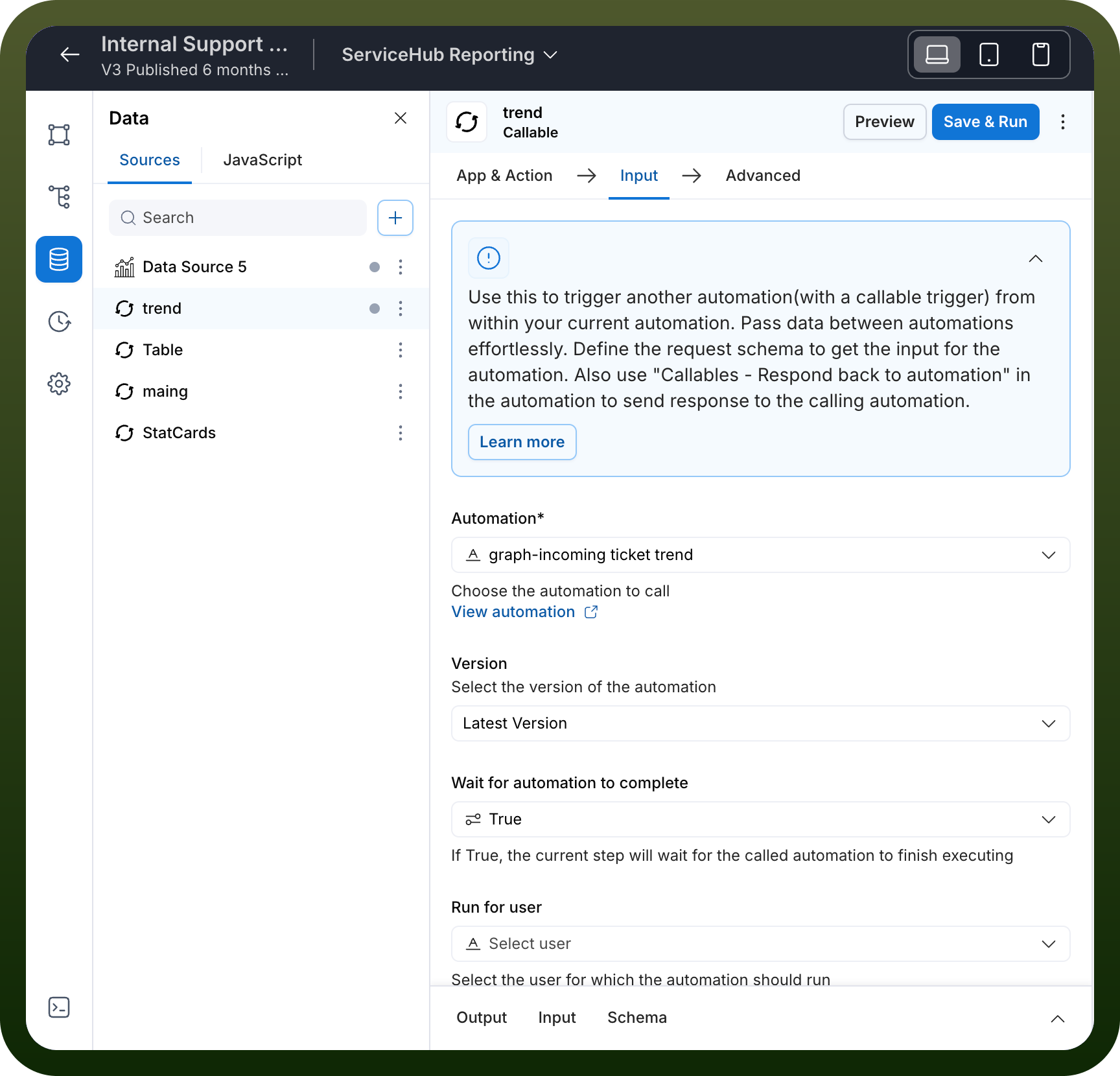1120x1076 pixels.
Task: Open the component tree sidebar icon
Action: 59,197
